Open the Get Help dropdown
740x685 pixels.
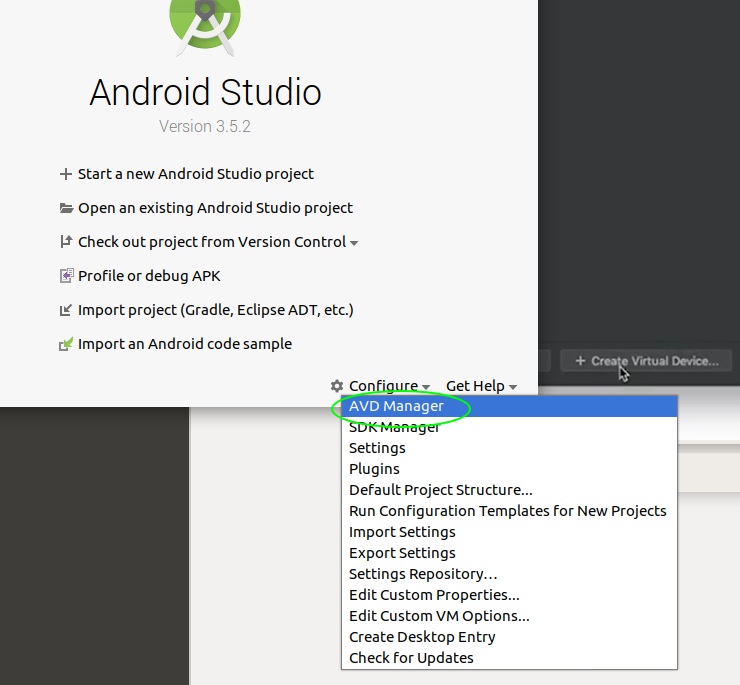coord(481,386)
